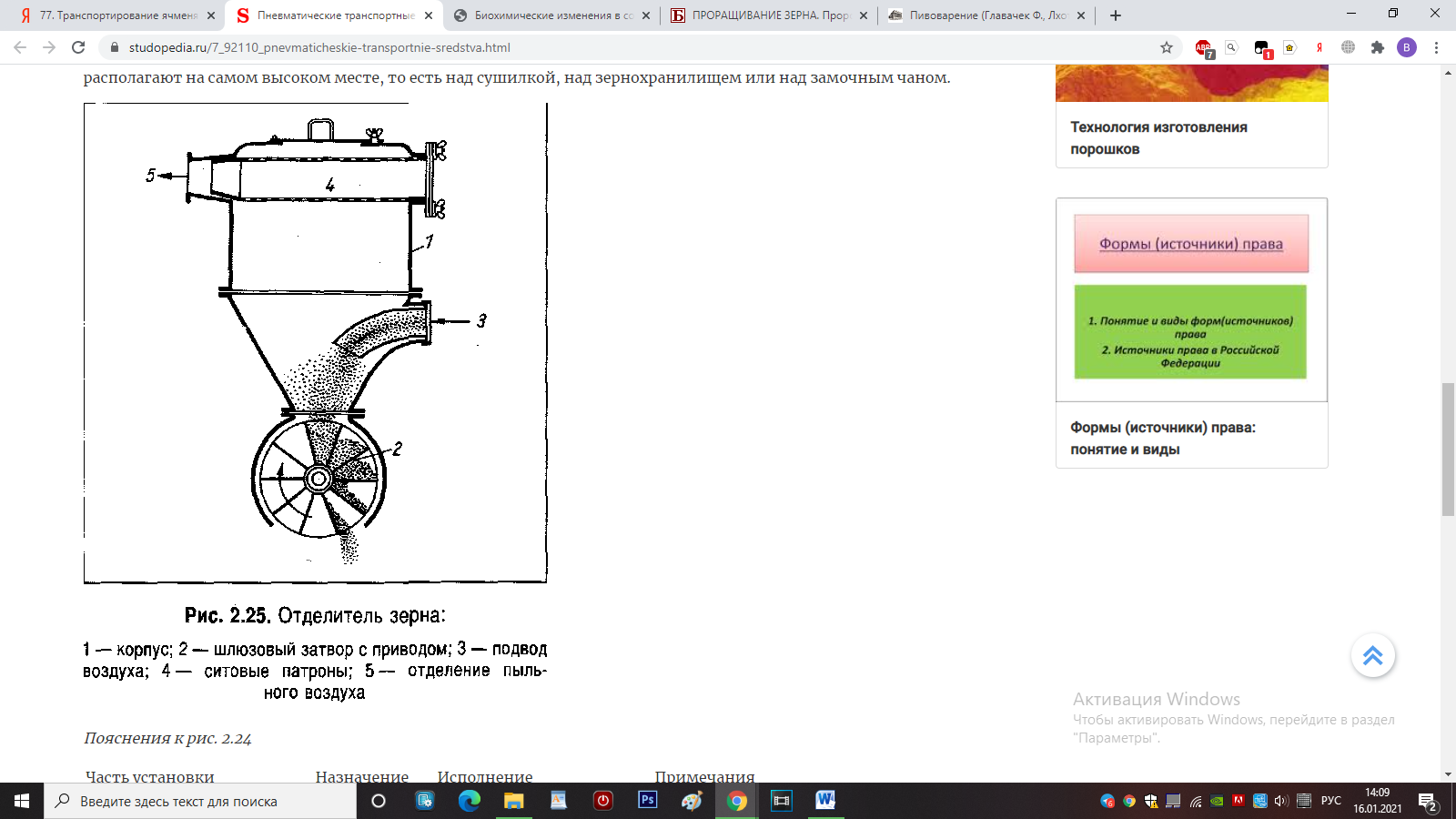Open the Adobe tray icon
The image size is (1456, 819).
point(1239,801)
